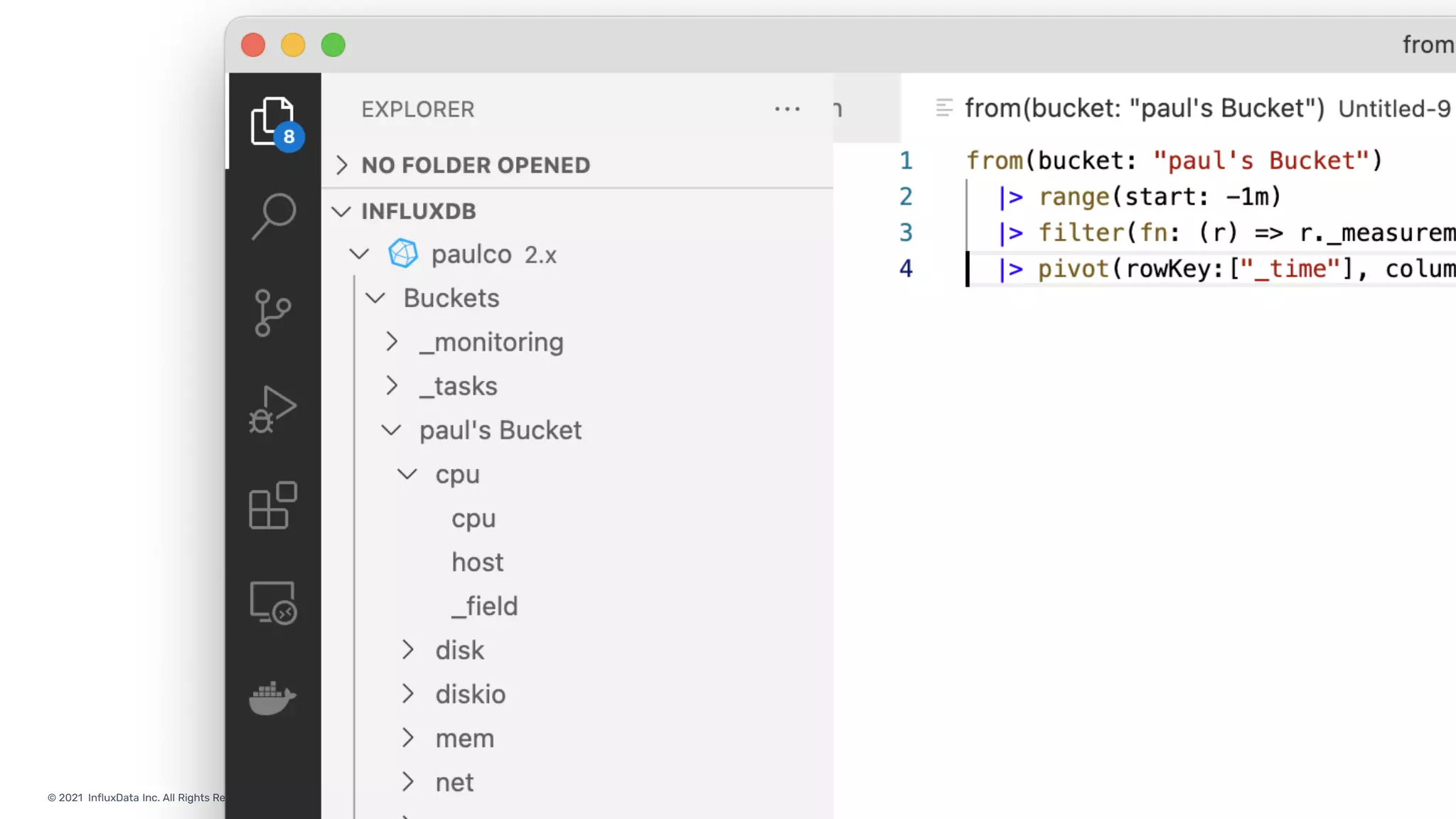The image size is (1456, 819).
Task: Click the InfluxDB connection icon beside paulco
Action: pos(402,254)
